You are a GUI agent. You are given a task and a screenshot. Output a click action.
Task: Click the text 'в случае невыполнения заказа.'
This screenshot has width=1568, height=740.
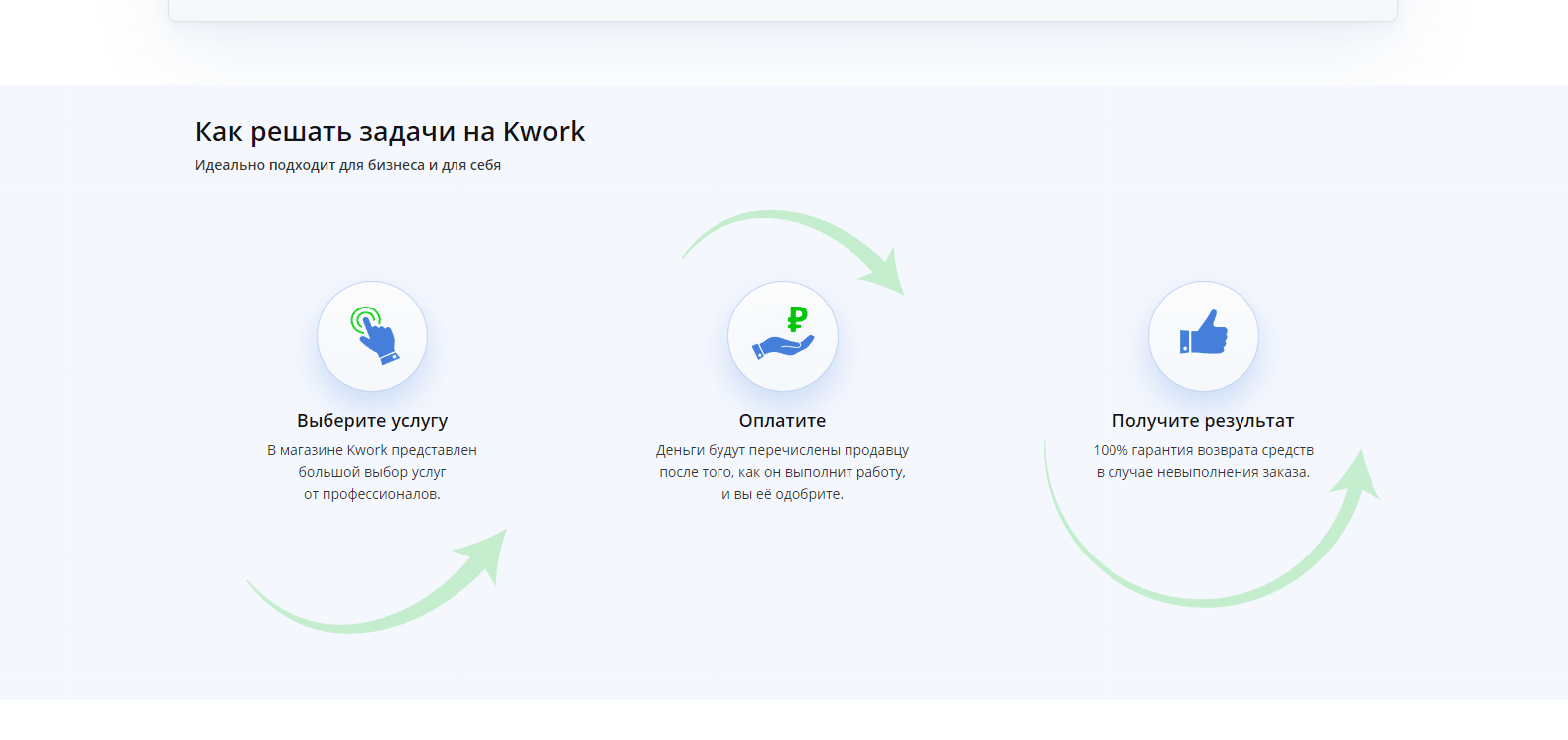(1204, 472)
